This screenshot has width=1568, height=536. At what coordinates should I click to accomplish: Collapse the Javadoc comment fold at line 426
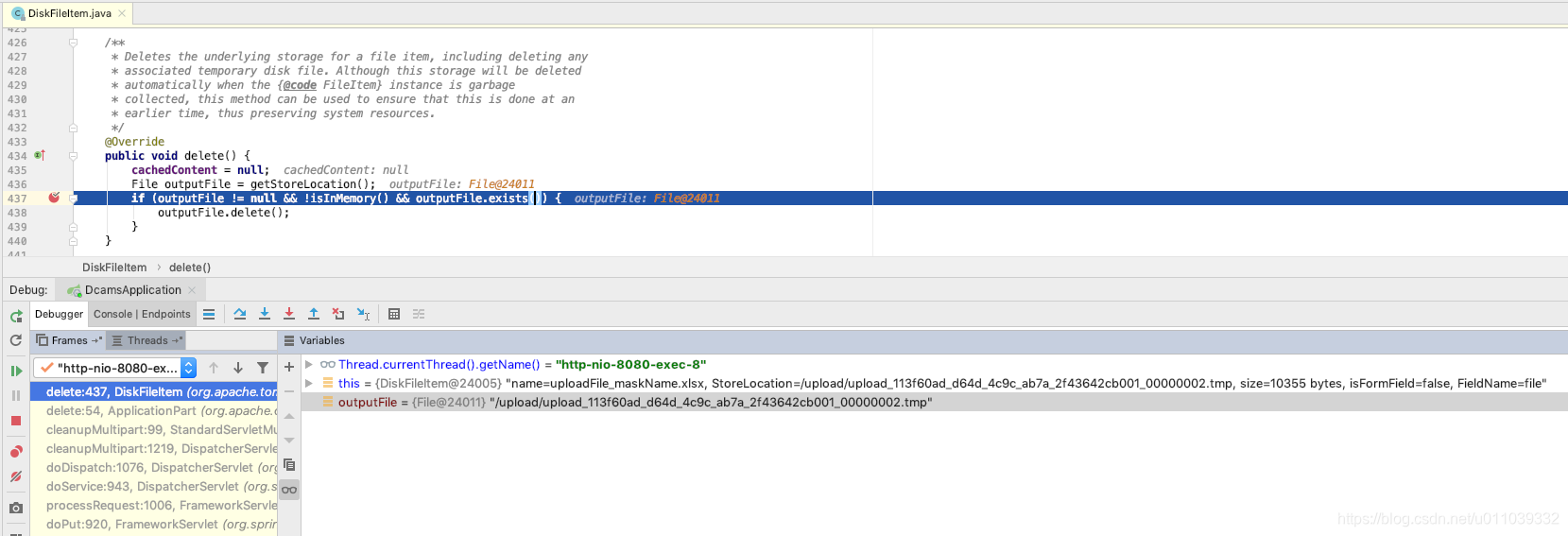pyautogui.click(x=73, y=43)
